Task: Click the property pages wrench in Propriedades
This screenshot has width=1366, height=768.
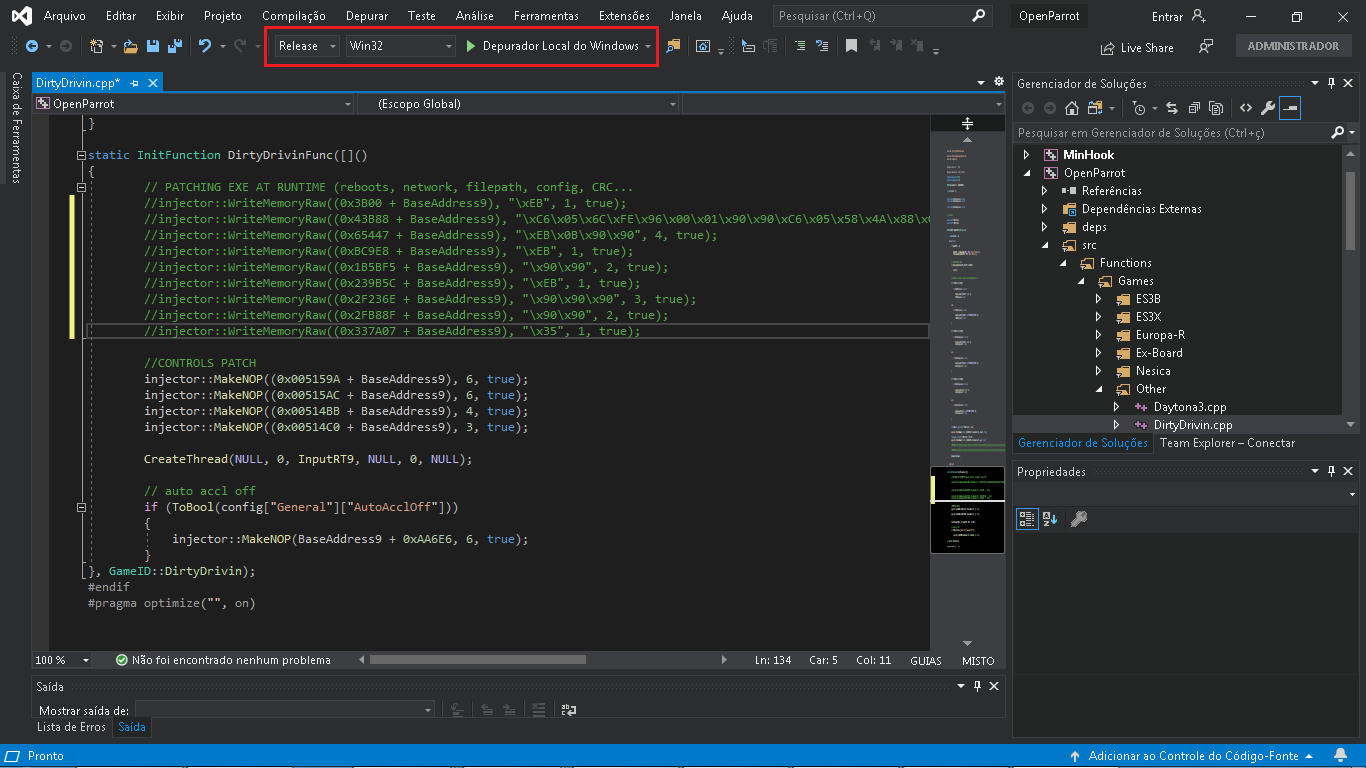Action: click(1079, 518)
